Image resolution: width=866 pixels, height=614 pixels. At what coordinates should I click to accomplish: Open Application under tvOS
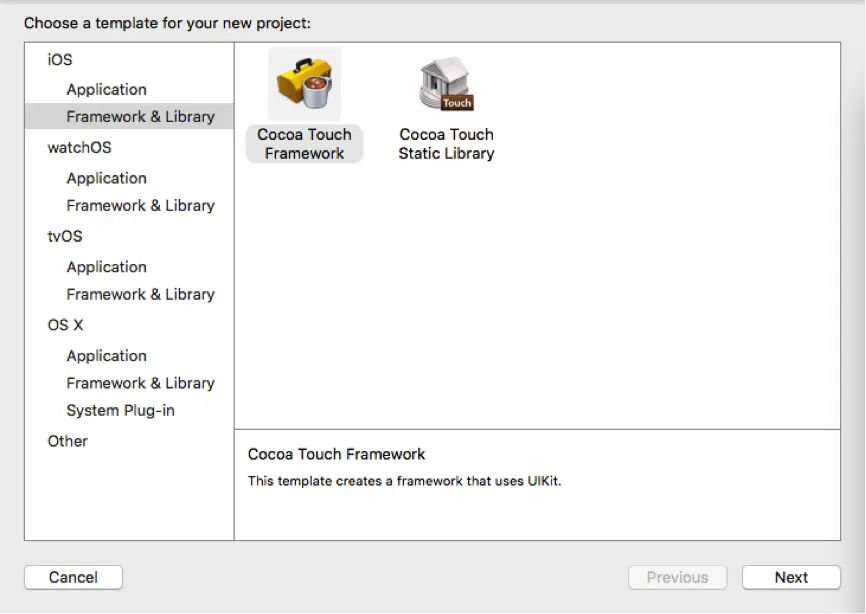[107, 267]
